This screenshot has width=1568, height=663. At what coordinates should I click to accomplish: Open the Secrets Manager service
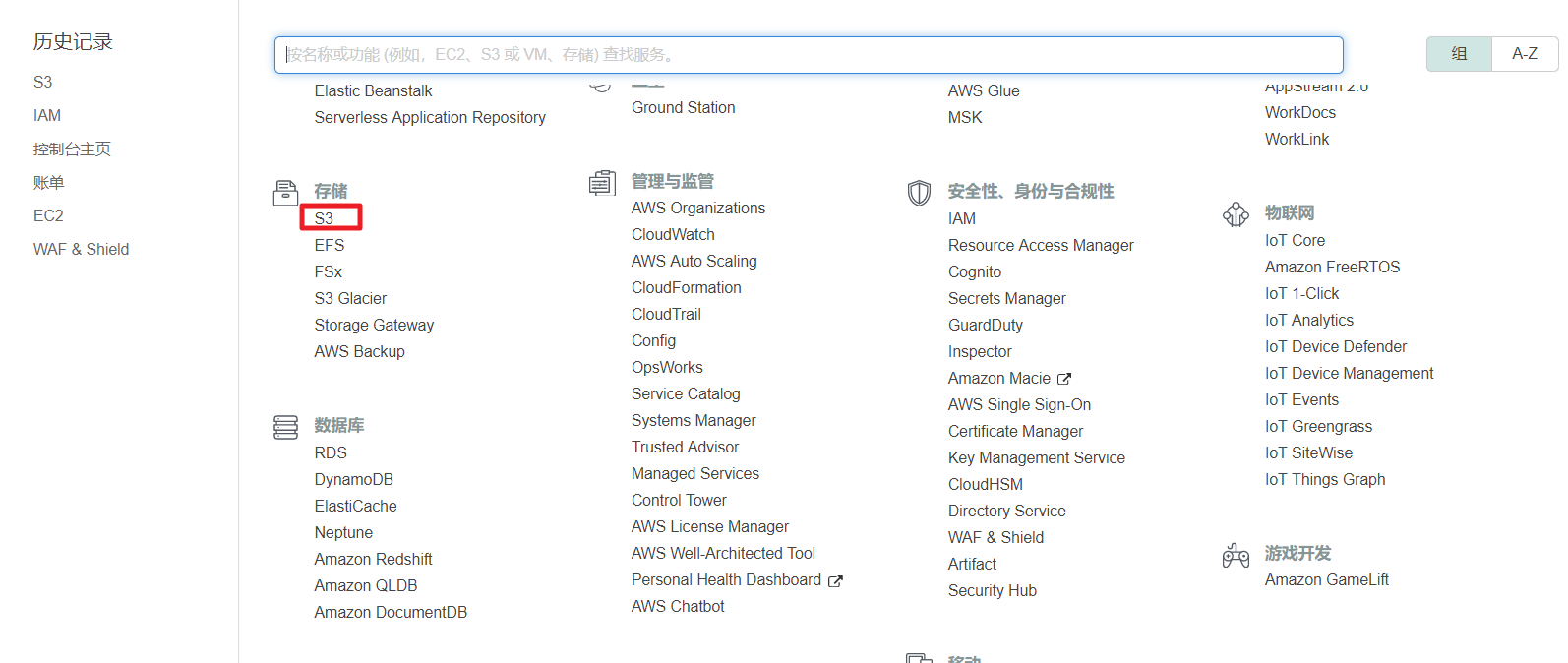(x=1006, y=299)
